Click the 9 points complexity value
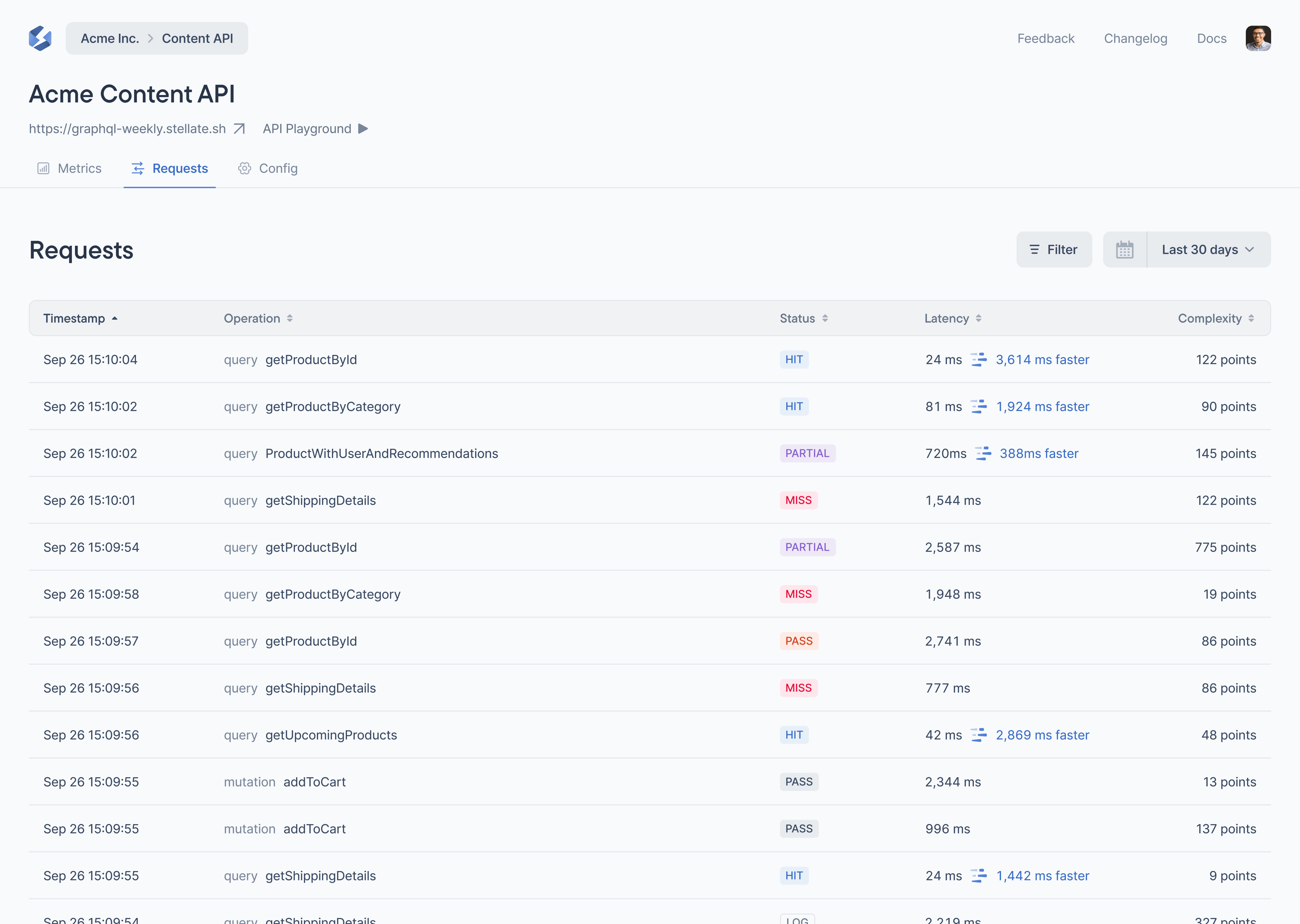The image size is (1300, 924). click(1232, 876)
